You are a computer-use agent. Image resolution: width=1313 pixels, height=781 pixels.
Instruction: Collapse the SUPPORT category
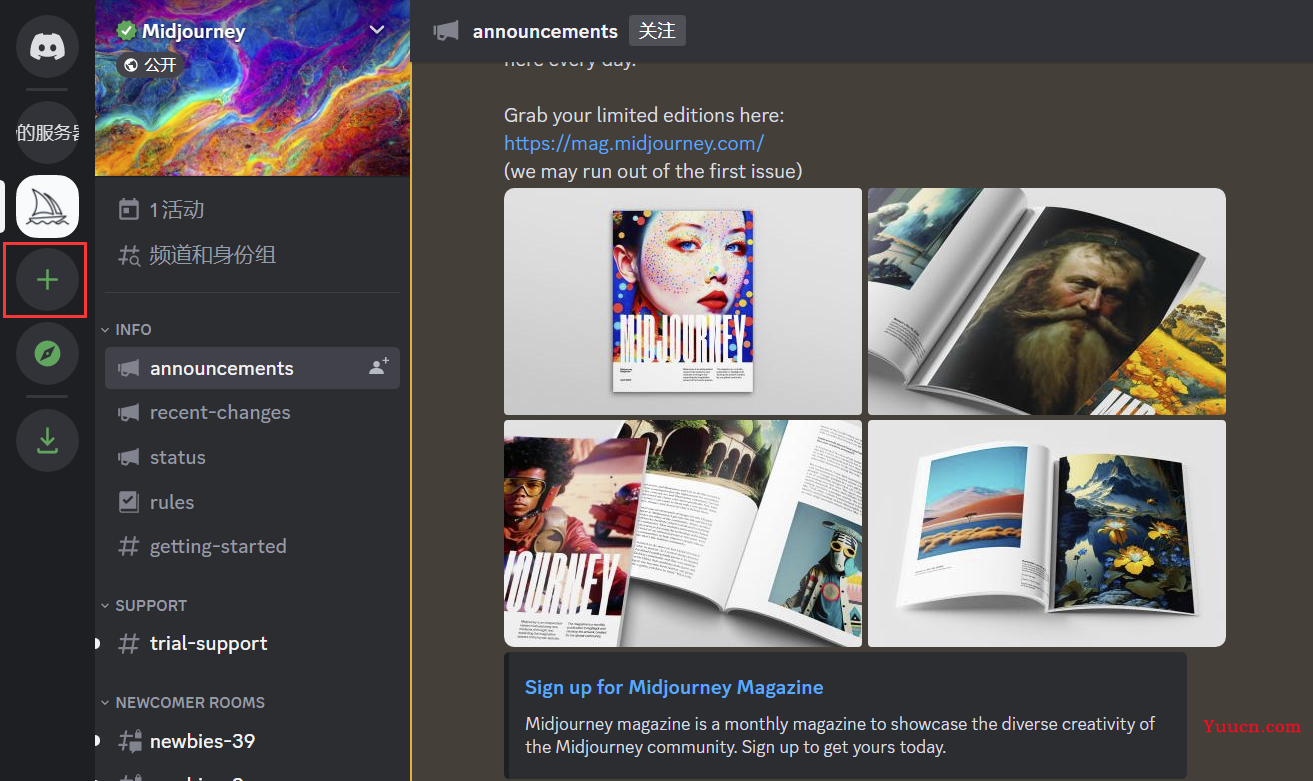click(x=144, y=605)
